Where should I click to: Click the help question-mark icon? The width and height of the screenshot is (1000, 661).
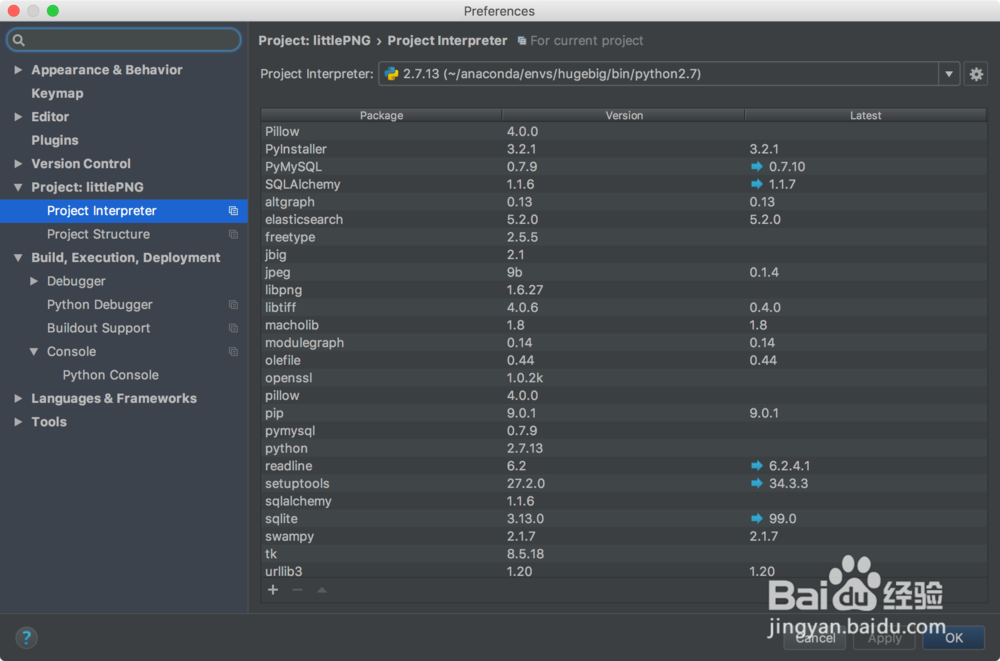(x=26, y=637)
